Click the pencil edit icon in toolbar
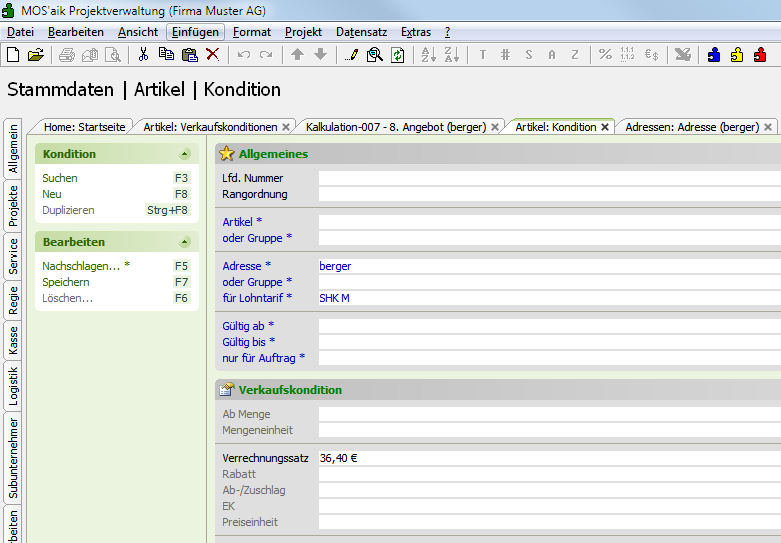 point(352,54)
